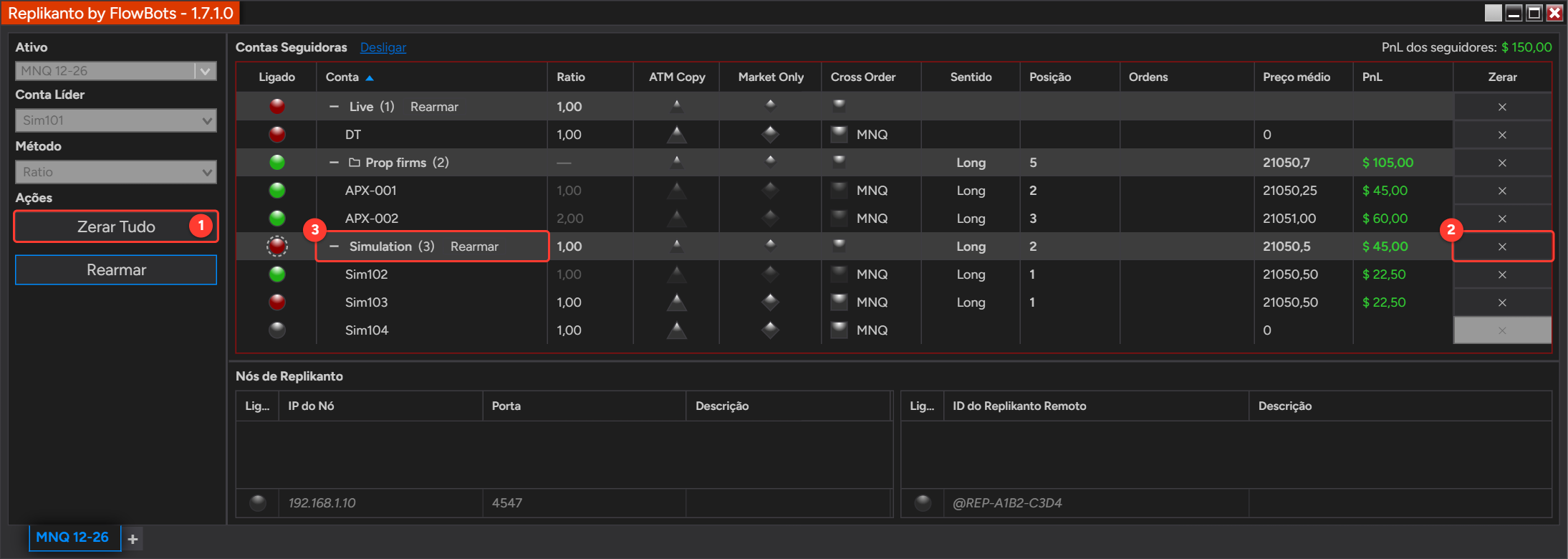
Task: Flatten Prop firms group via X icon
Action: point(1502,163)
